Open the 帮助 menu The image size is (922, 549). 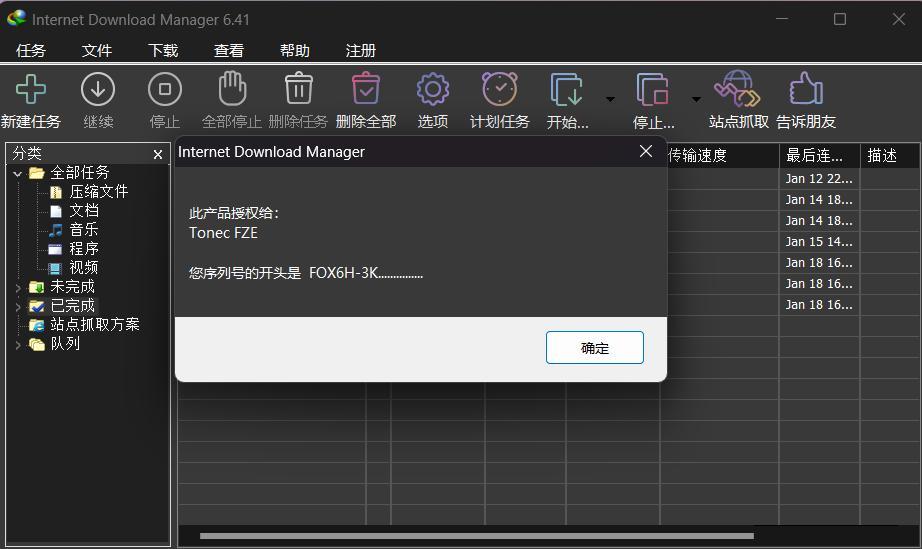294,51
